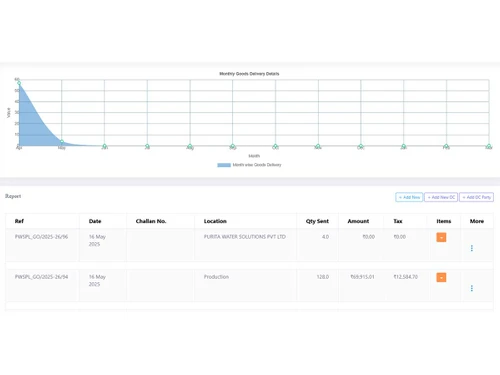Sort by the Qty Sent column header

coord(317,221)
